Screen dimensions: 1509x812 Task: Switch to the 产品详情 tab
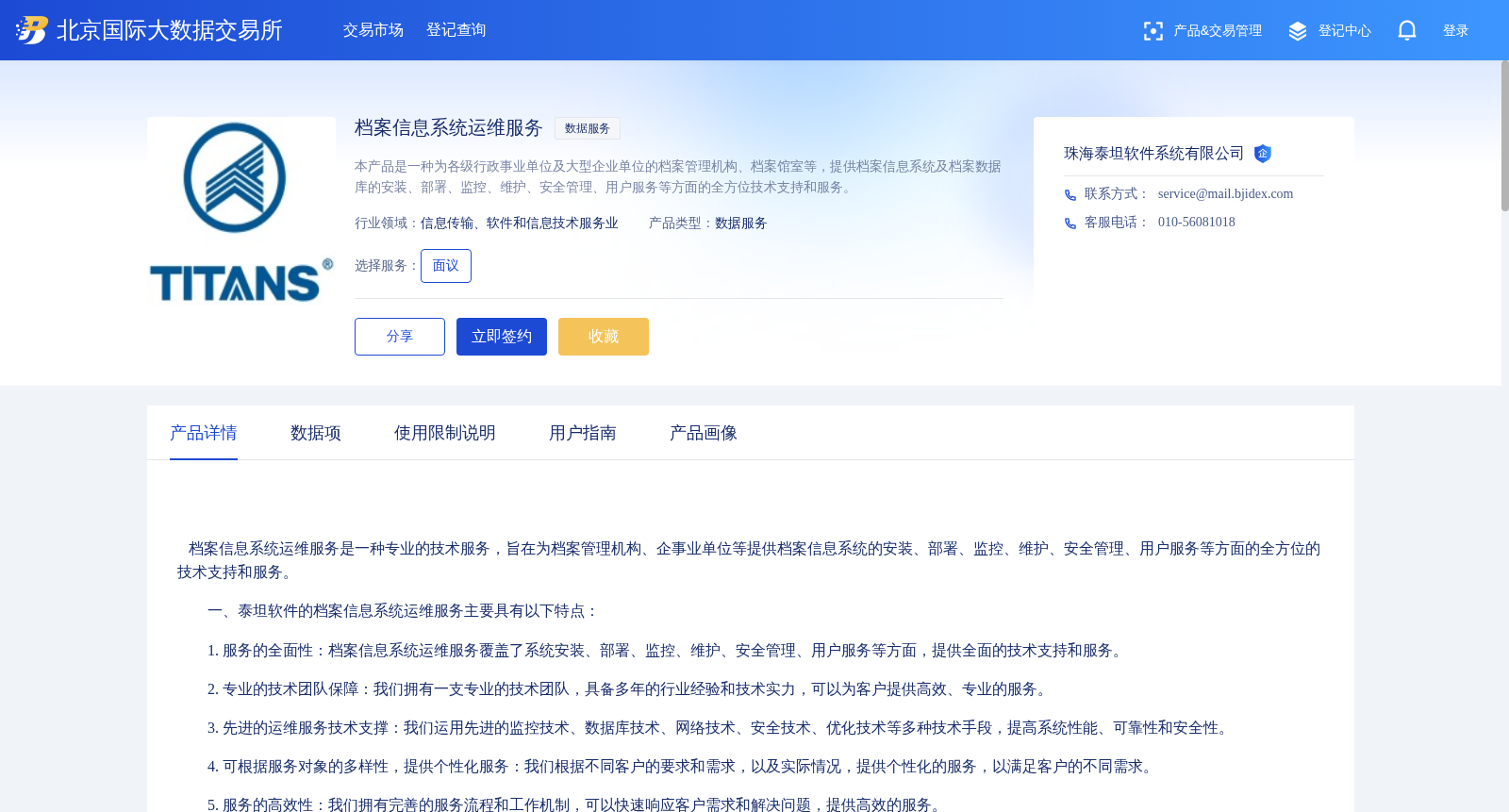204,433
